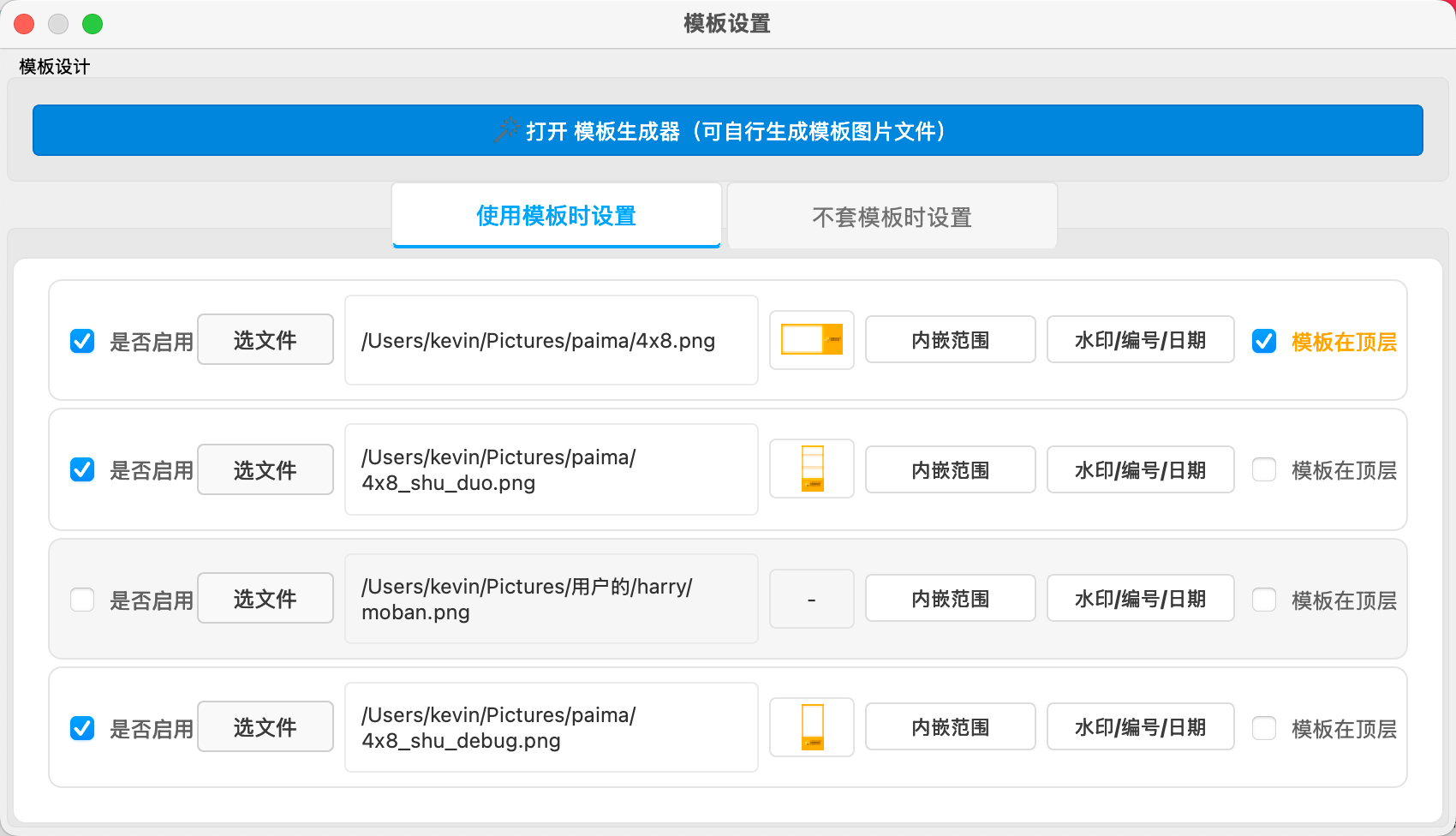This screenshot has width=1456, height=836.
Task: Enable 模板在顶层 for the 4x8_shu_debug.png row
Action: coord(1264,727)
